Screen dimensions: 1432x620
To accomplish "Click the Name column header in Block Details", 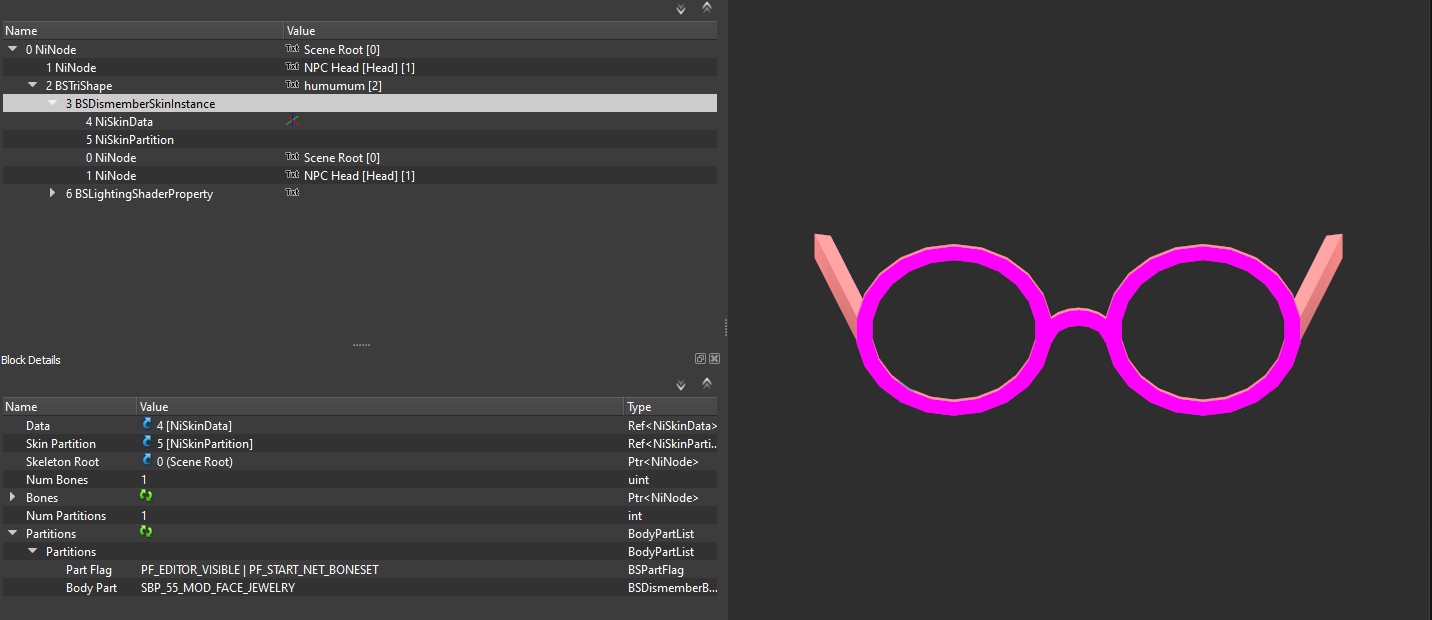I will coord(69,407).
